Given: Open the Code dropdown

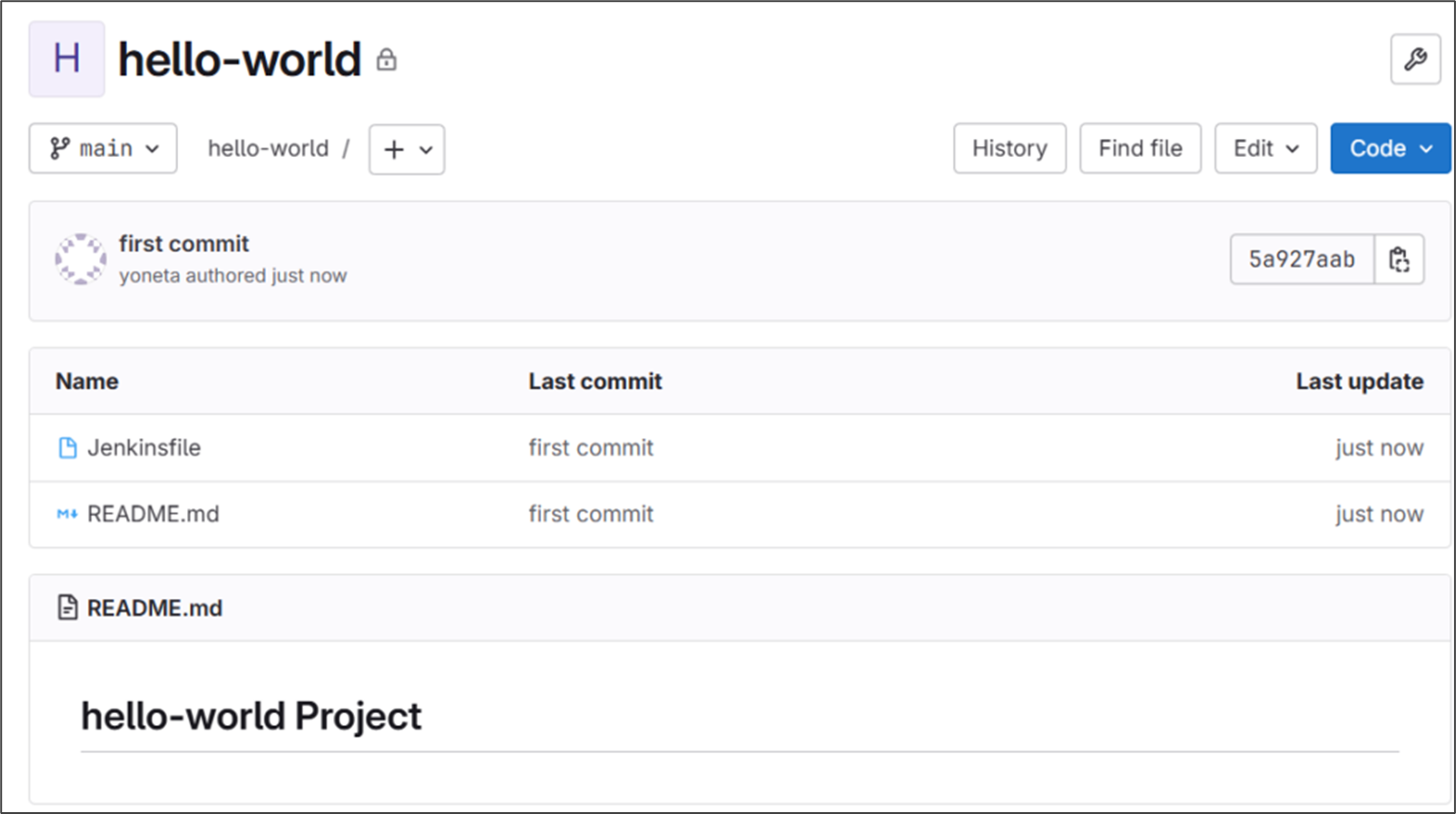Looking at the screenshot, I should (x=1389, y=148).
